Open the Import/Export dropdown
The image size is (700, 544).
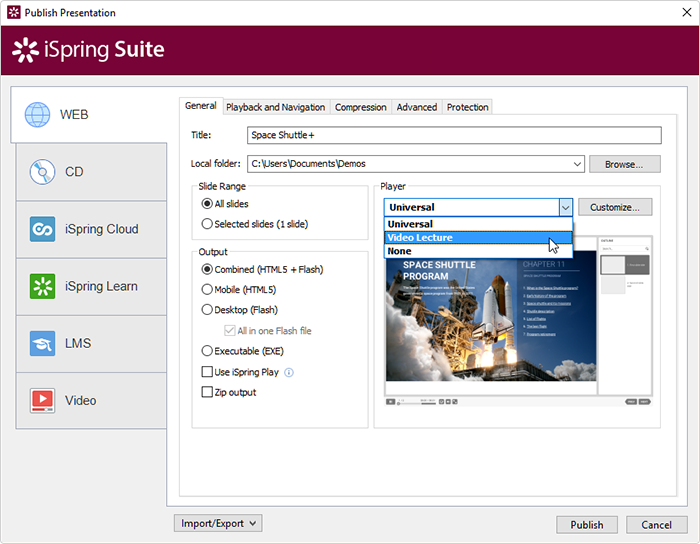tap(218, 523)
